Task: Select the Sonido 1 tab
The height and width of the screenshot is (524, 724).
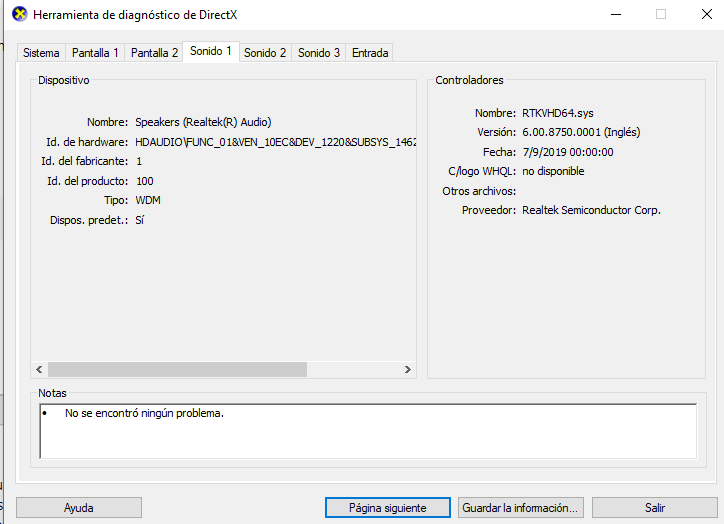Action: [211, 51]
